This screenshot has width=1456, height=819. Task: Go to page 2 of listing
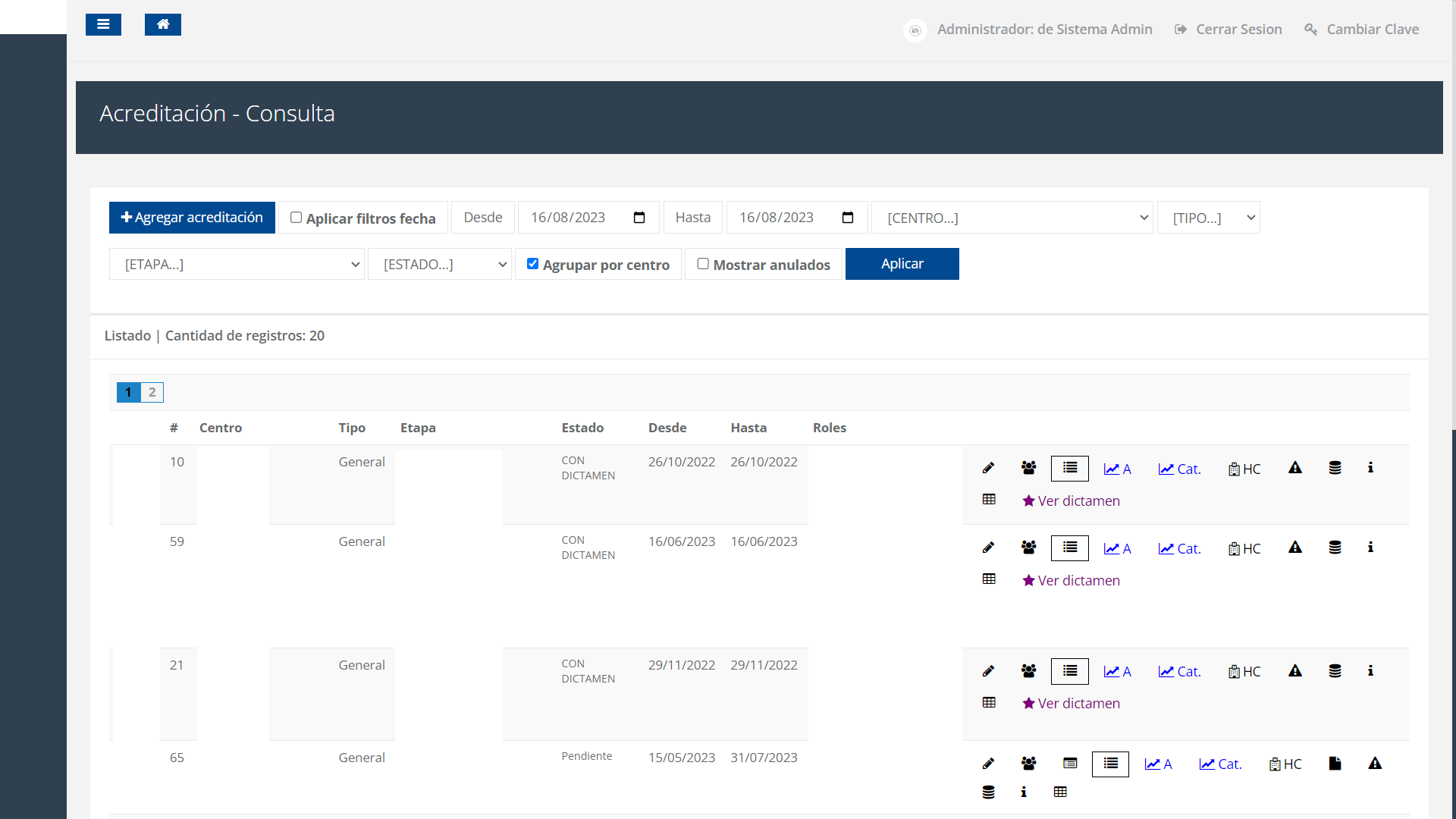coord(152,392)
